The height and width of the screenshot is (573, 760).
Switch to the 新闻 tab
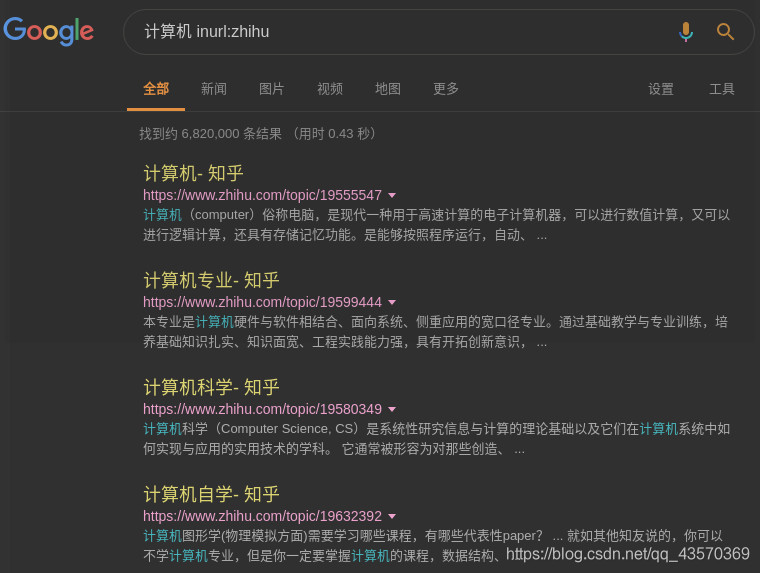click(x=214, y=89)
